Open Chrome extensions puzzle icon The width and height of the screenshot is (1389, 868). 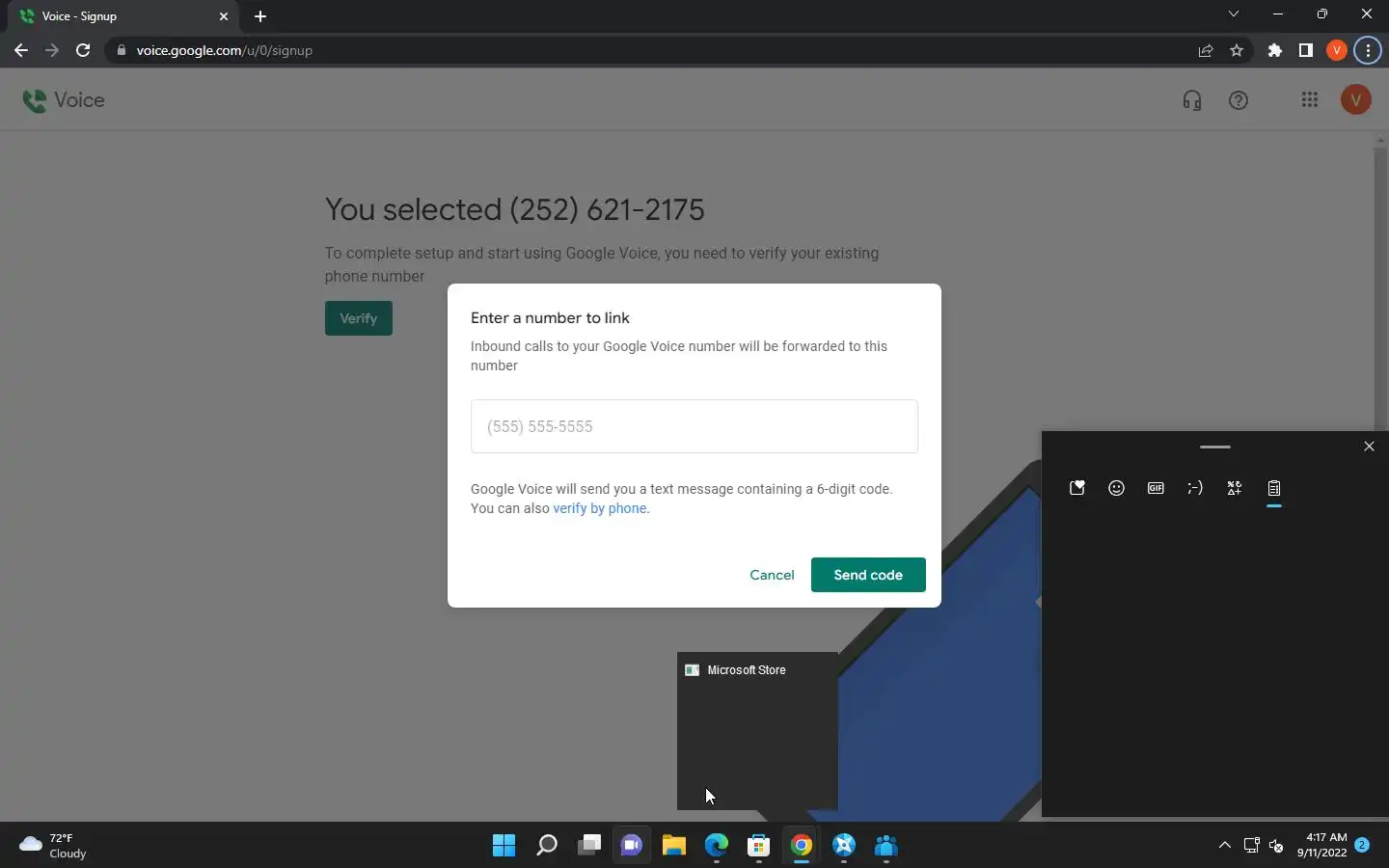click(1275, 50)
